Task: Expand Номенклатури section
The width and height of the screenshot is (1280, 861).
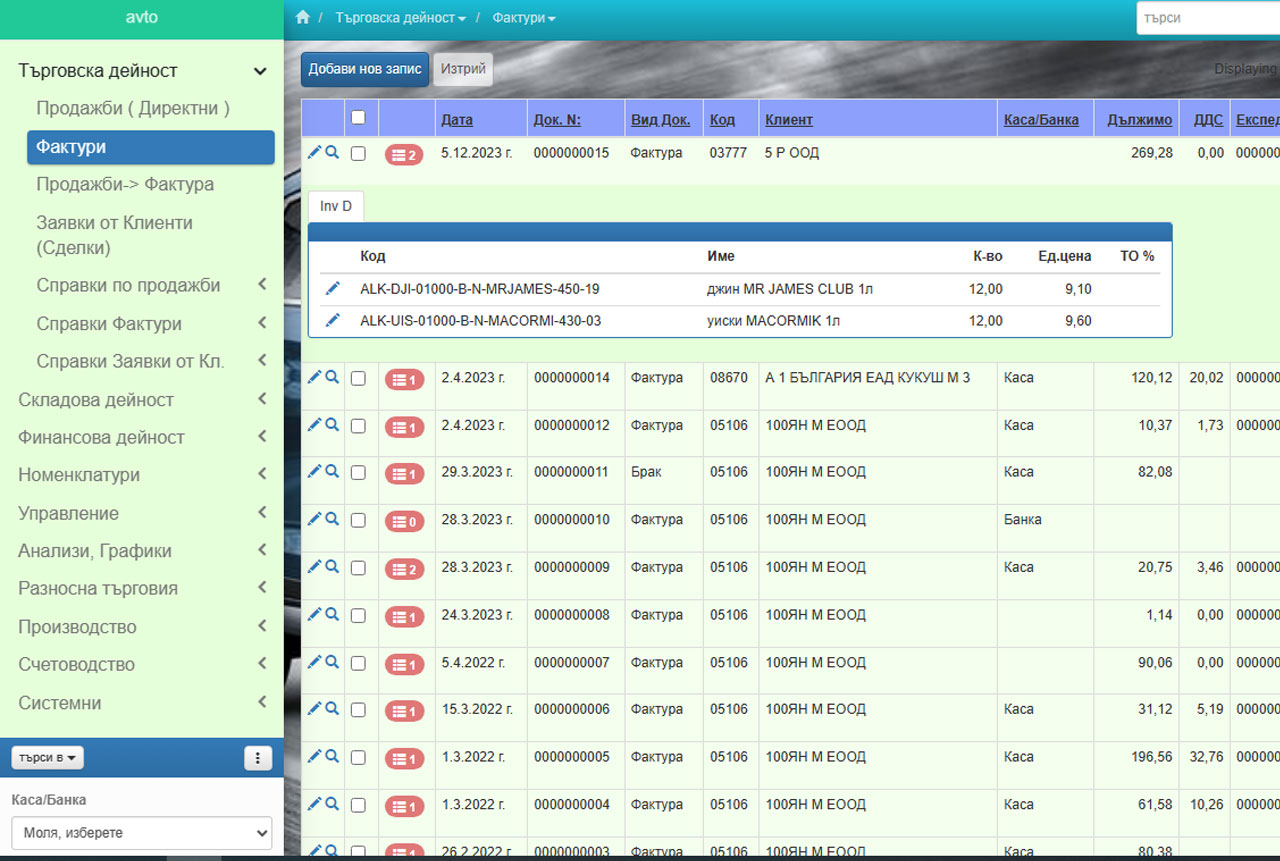Action: tap(142, 475)
